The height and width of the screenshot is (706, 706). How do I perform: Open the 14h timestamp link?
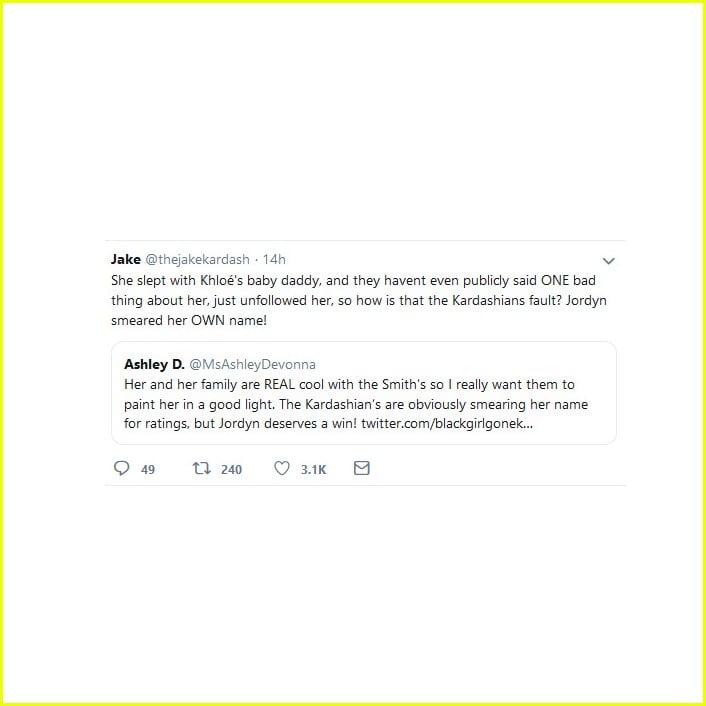click(x=274, y=259)
